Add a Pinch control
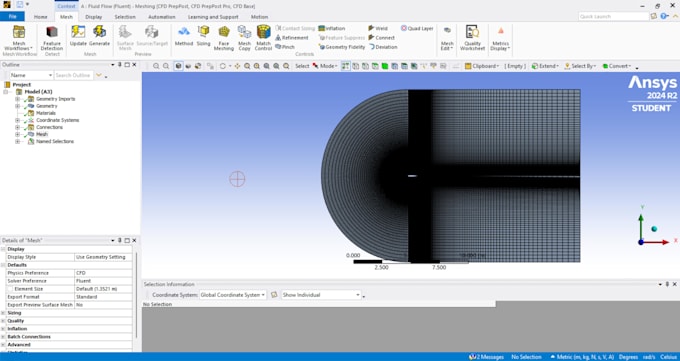Screen dimensions: 680x361 point(285,47)
